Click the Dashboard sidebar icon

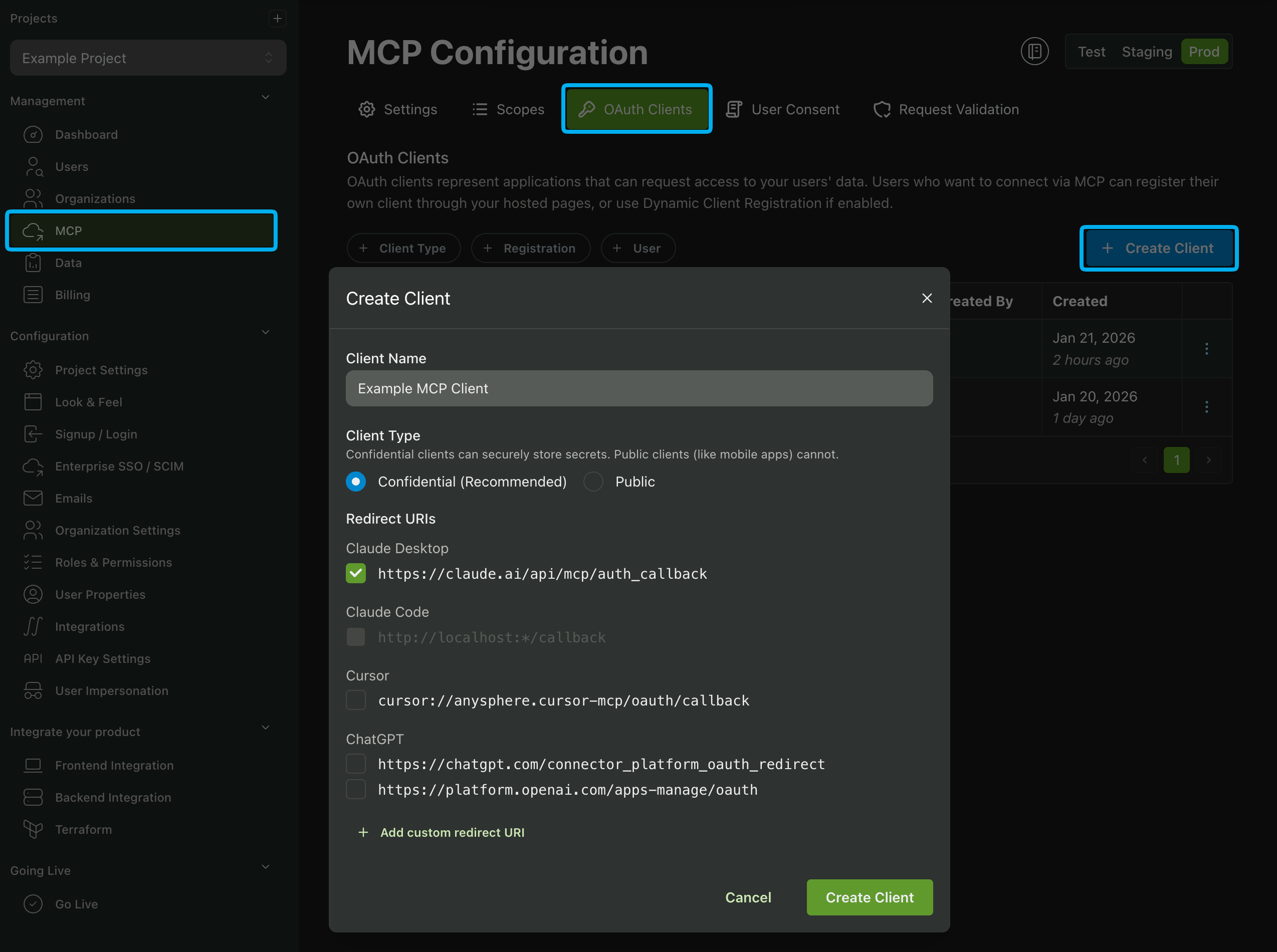33,134
